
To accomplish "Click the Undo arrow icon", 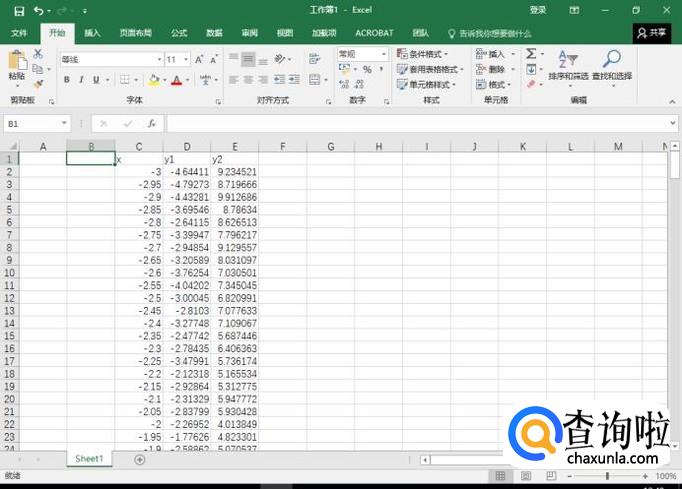I will 39,11.
